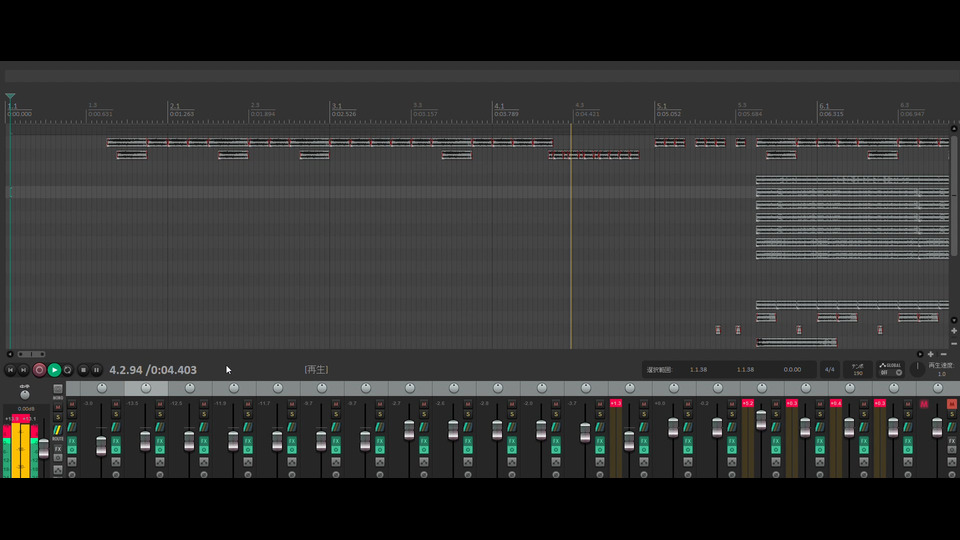Screen dimensions: 960x540
Task: Stop playback with the Stop button
Action: 83,370
